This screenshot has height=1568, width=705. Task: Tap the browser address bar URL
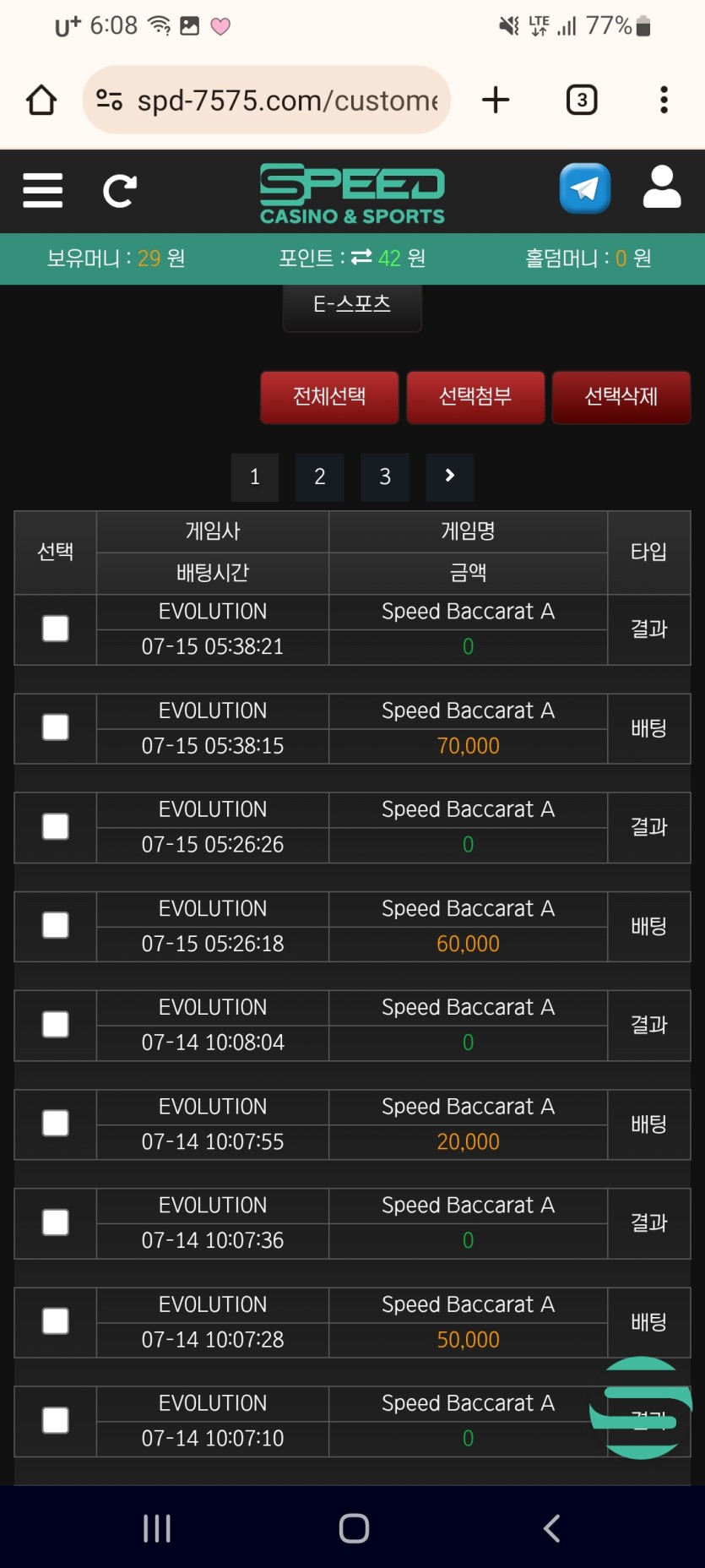tap(287, 101)
